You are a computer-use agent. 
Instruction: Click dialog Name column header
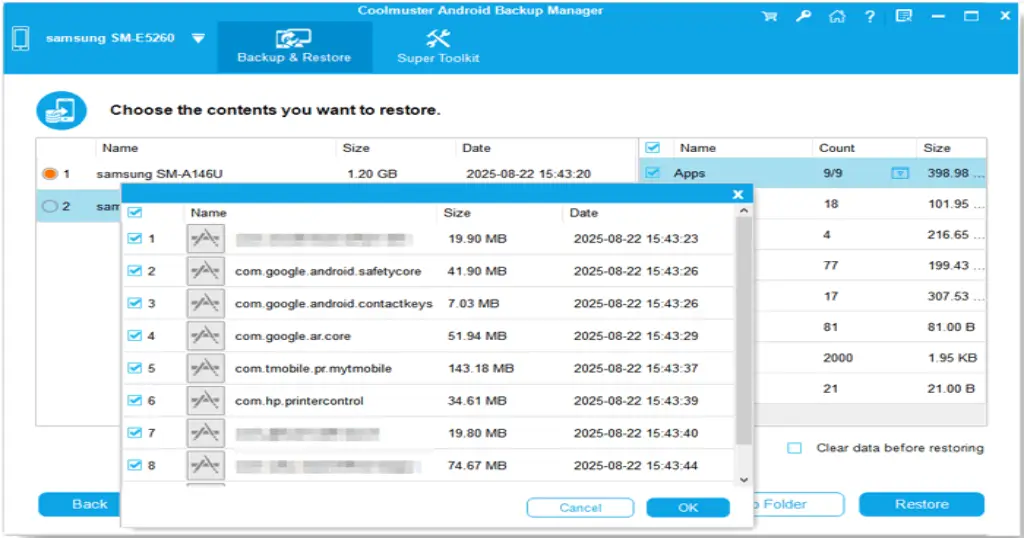point(208,213)
